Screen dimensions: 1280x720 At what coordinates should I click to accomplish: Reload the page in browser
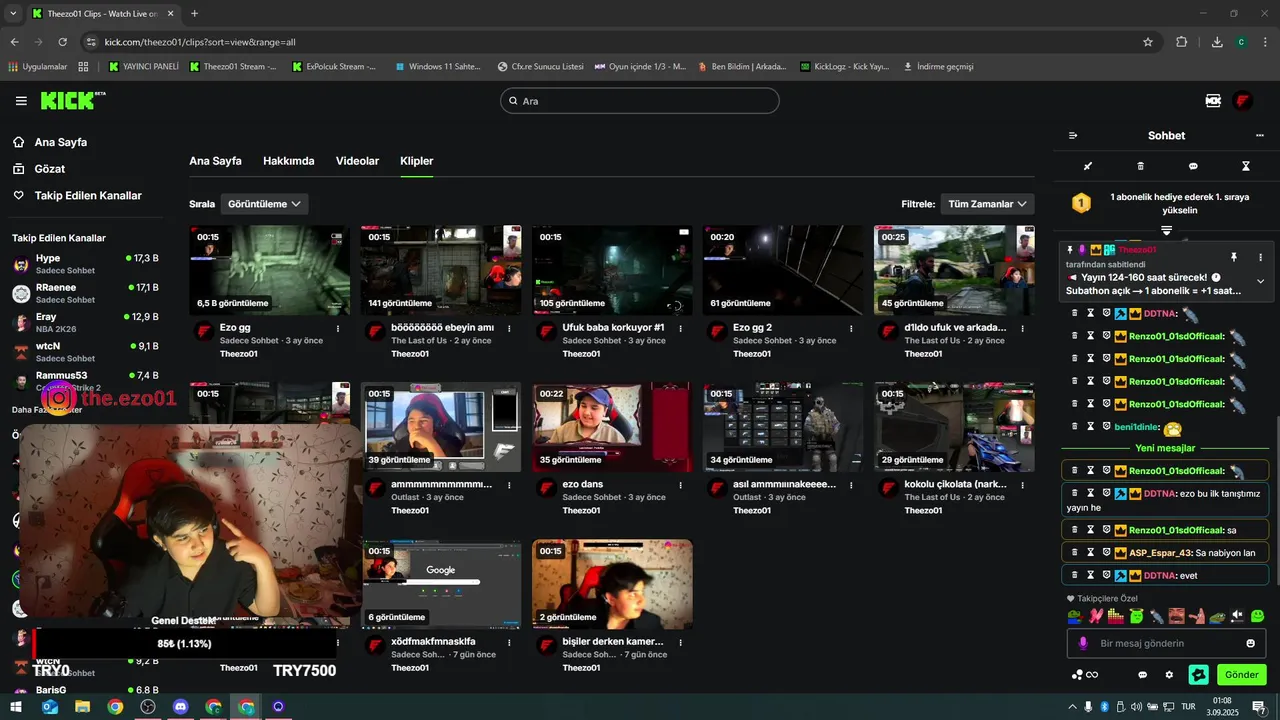tap(62, 42)
